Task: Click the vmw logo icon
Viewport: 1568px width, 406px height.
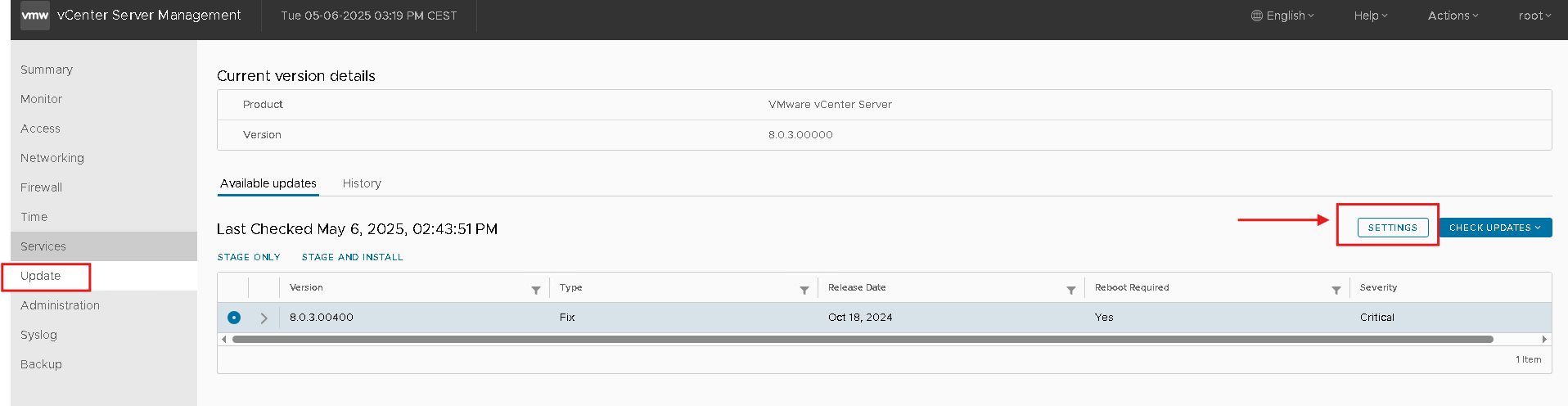Action: [x=34, y=16]
